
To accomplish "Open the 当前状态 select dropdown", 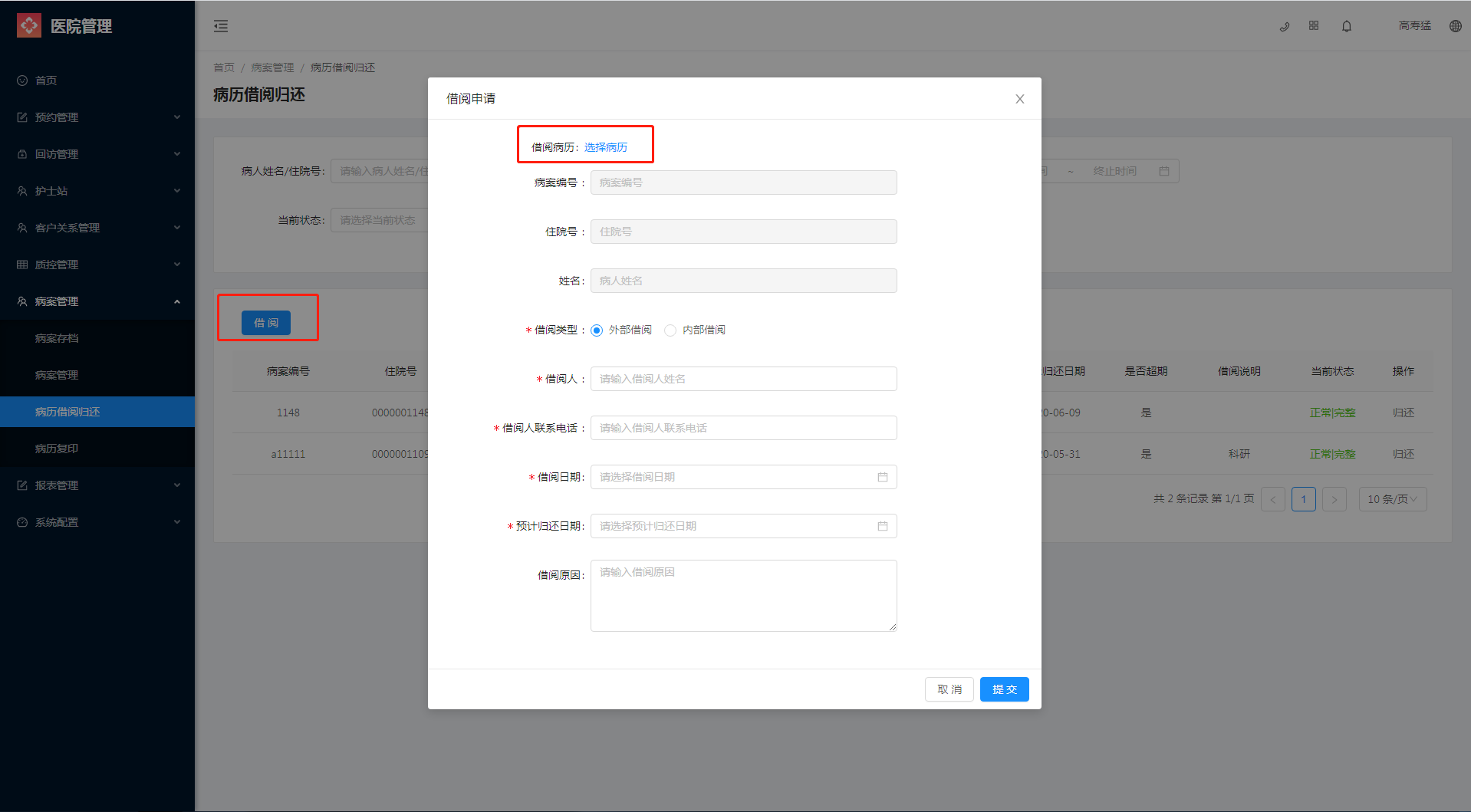I will coord(380,220).
